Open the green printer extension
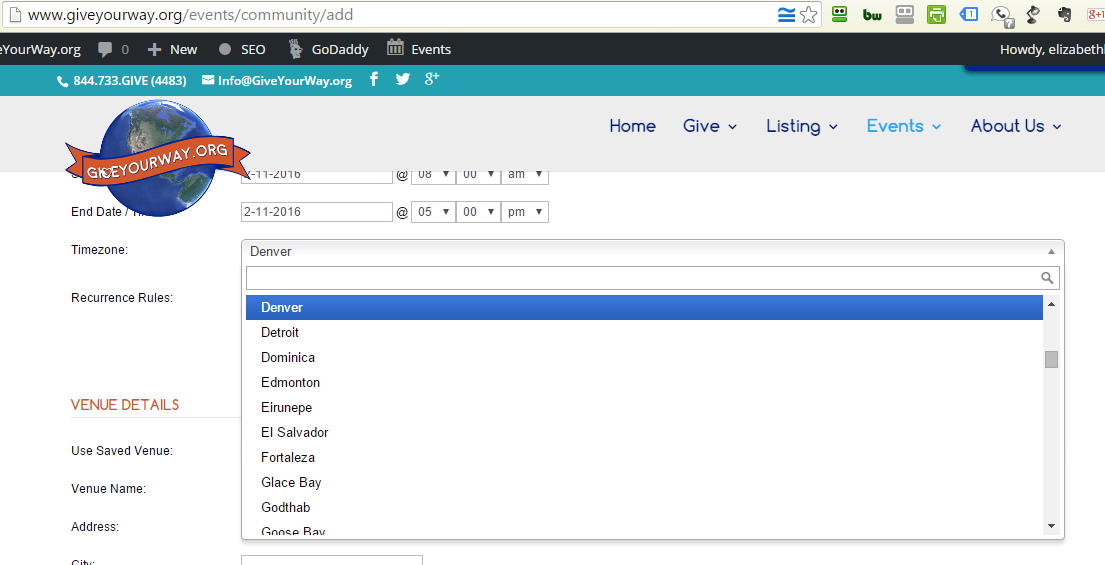 936,15
